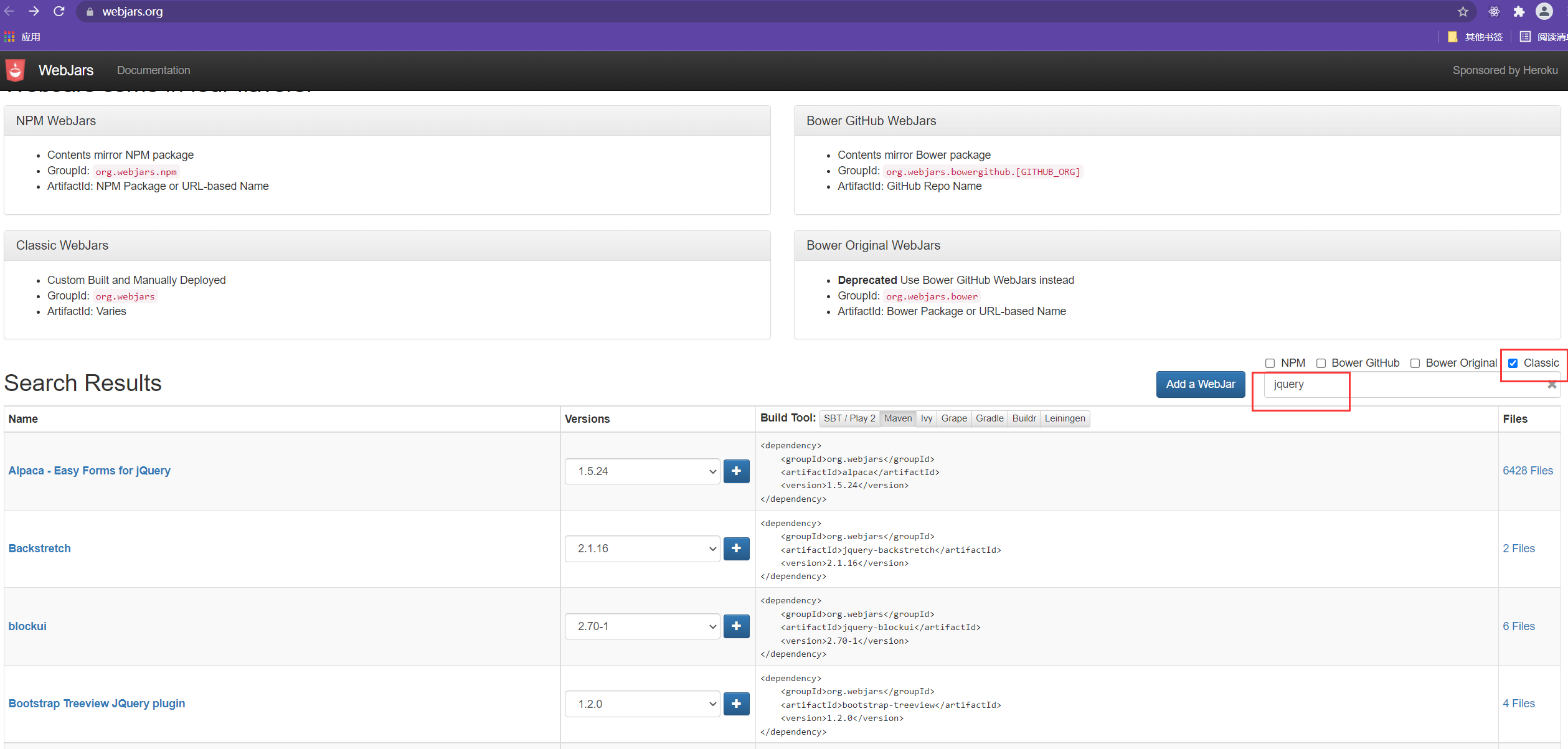Open the Backstretch project link
Viewport: 1568px width, 749px height.
[39, 549]
